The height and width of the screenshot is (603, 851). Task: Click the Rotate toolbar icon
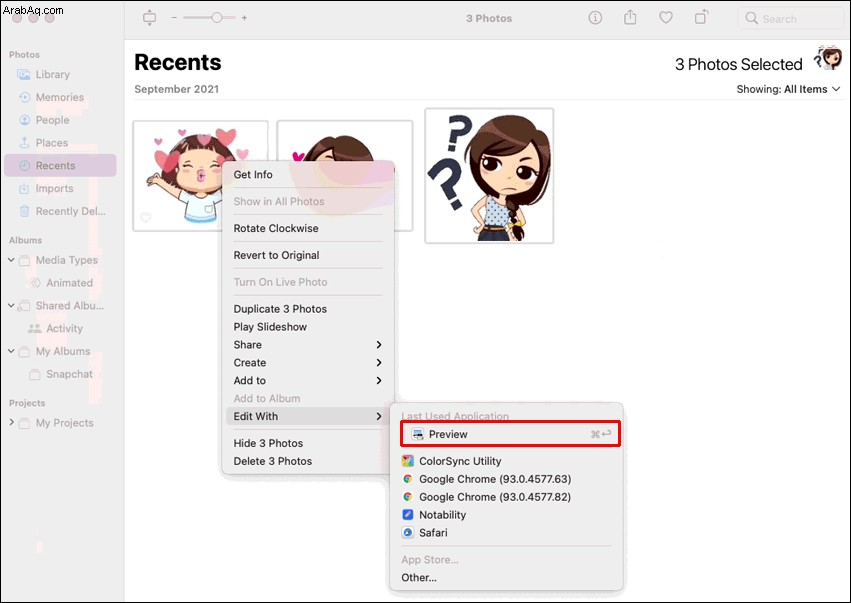pos(701,17)
